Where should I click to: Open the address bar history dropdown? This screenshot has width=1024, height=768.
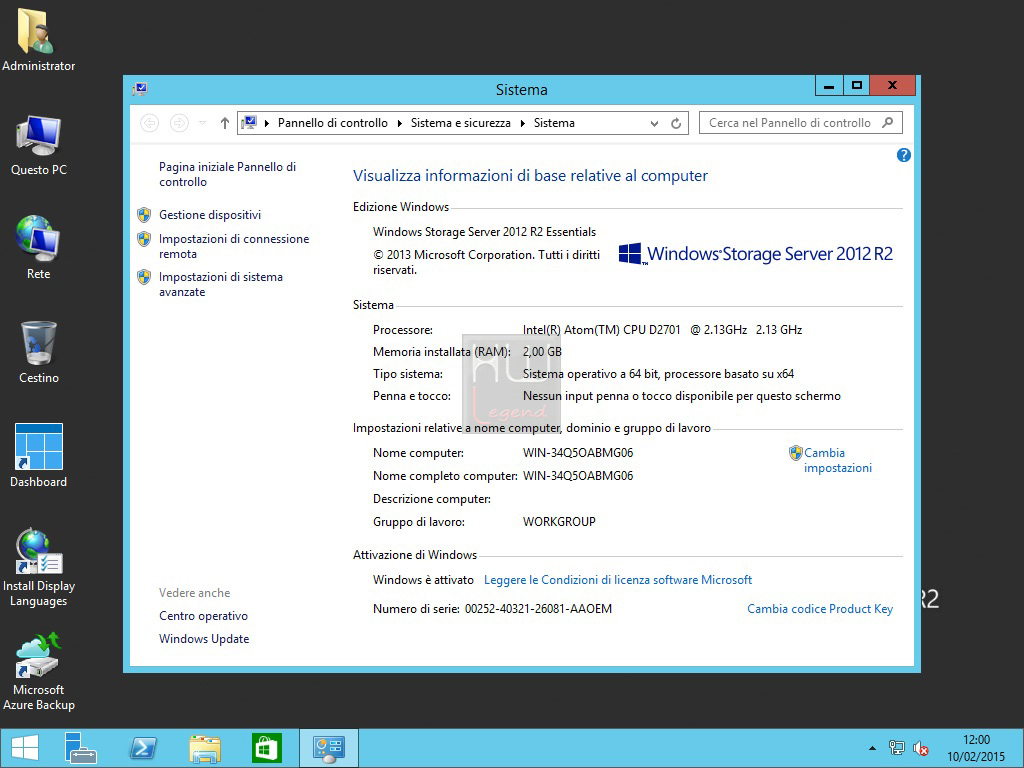pos(654,123)
